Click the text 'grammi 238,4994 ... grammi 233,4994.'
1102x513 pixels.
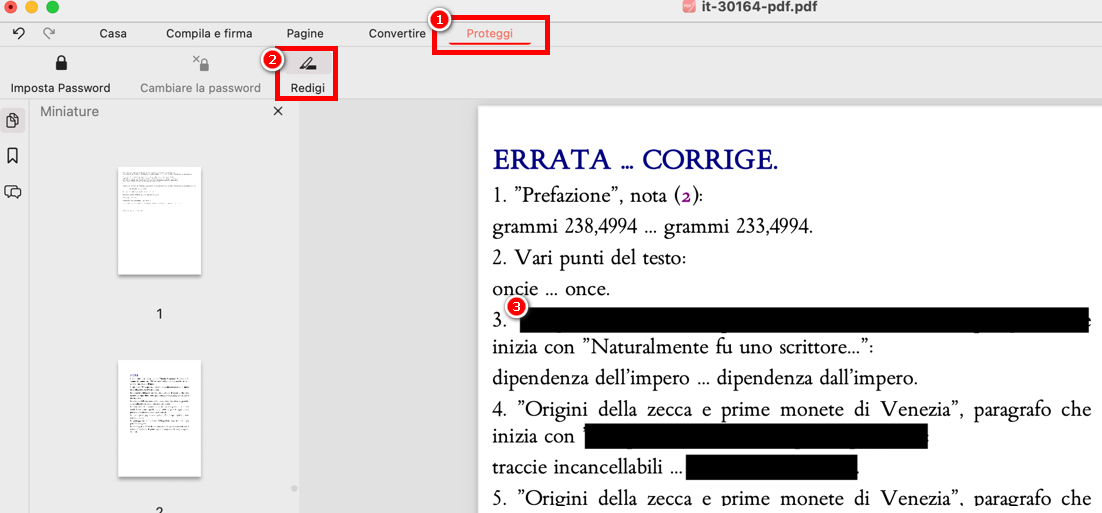tap(652, 227)
